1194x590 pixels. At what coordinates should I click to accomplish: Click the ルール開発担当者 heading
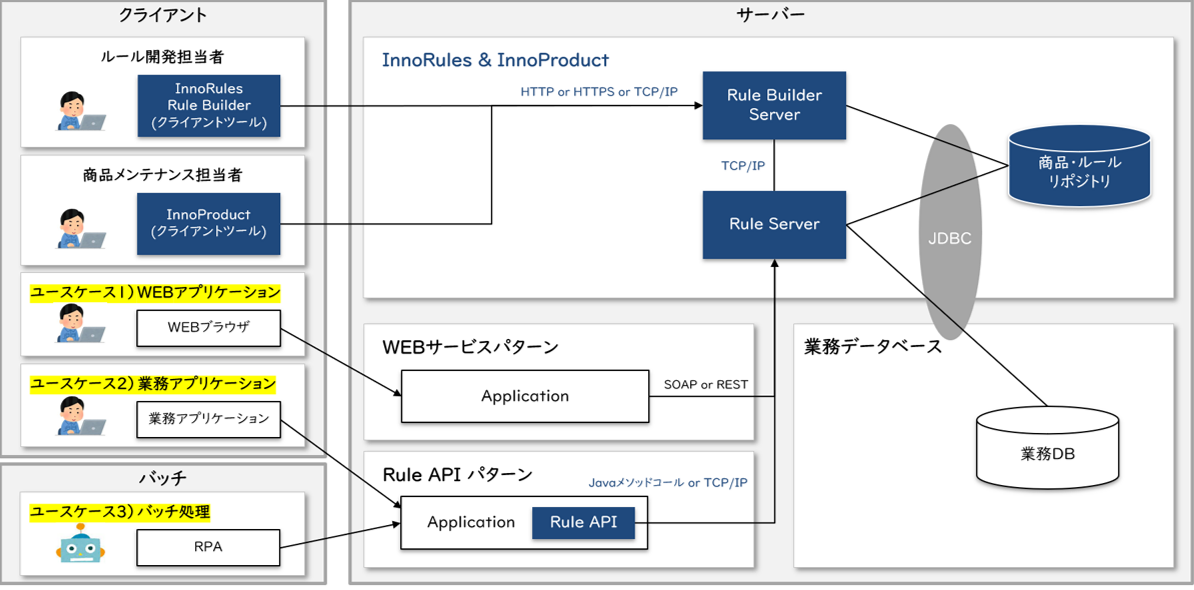162,56
